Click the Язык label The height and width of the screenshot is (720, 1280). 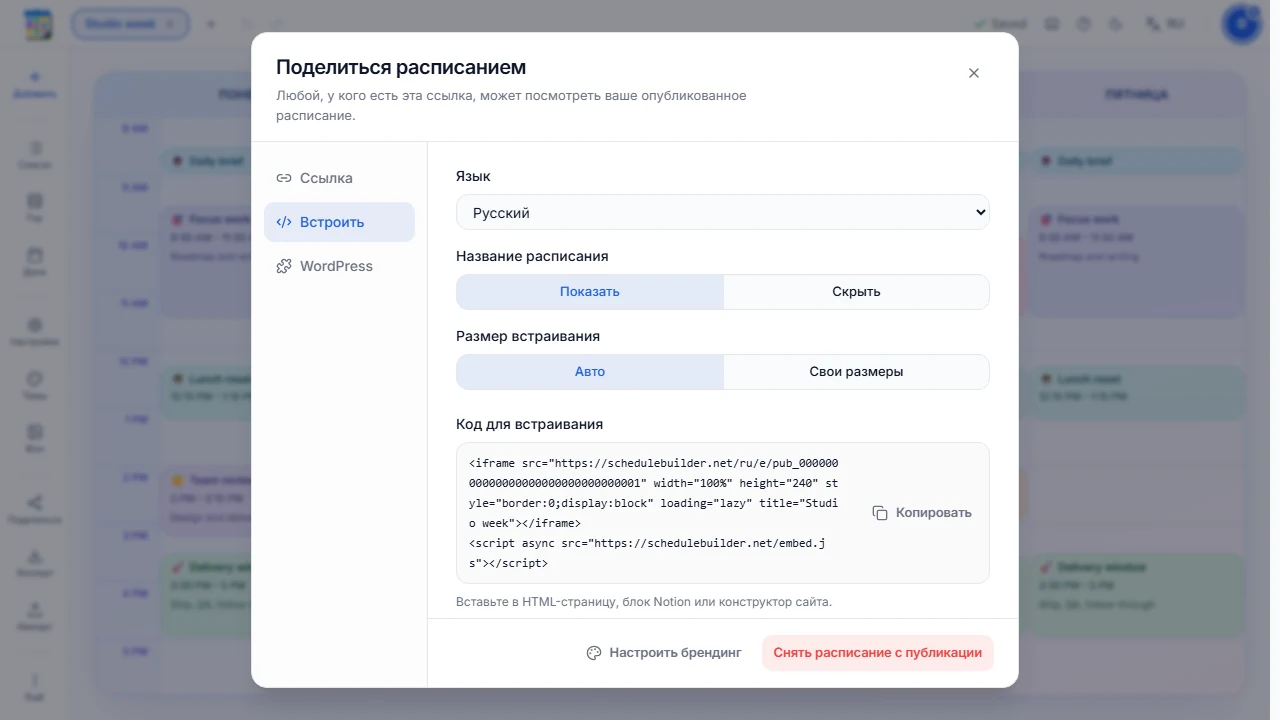click(x=473, y=176)
